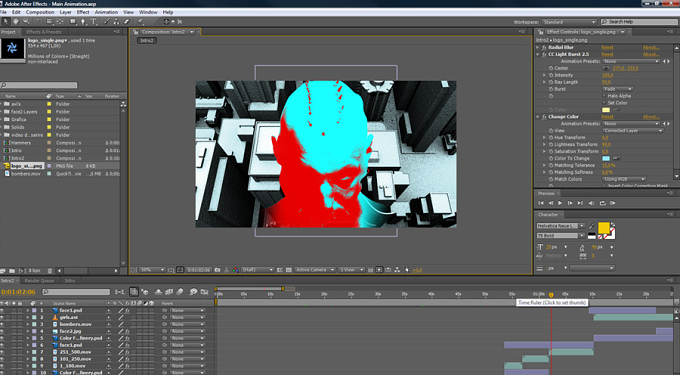The height and width of the screenshot is (375, 680).
Task: Select the Clone Stamp tool
Action: [x=116, y=21]
